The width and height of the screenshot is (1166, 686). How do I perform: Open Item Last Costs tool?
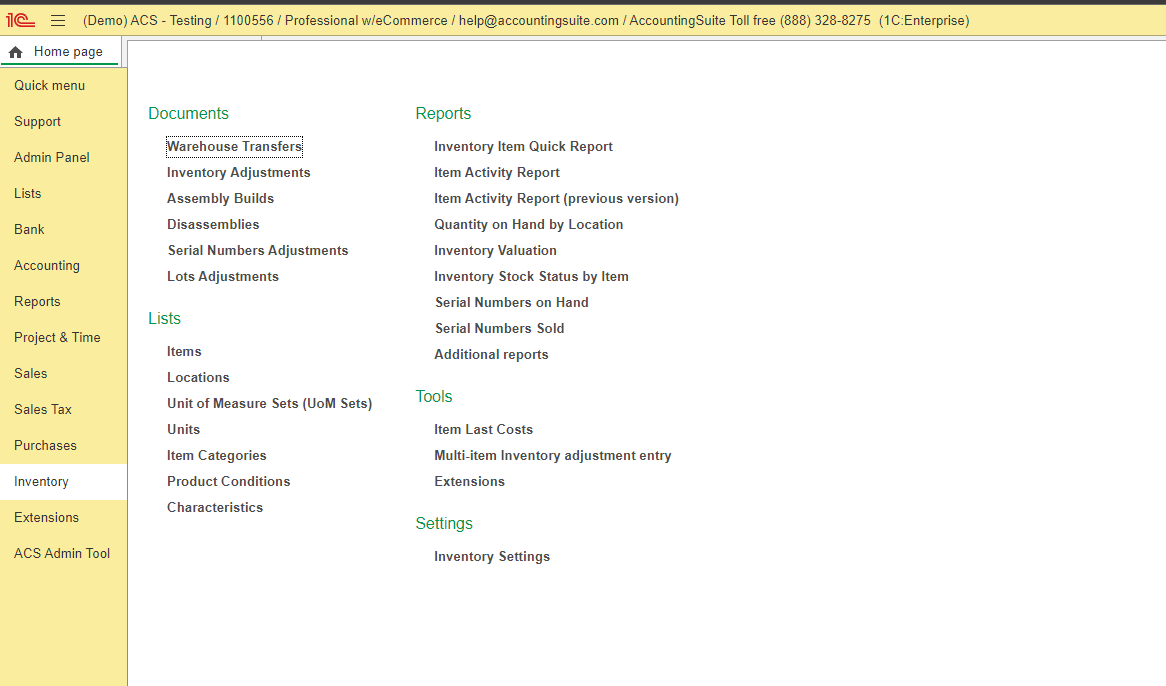483,430
